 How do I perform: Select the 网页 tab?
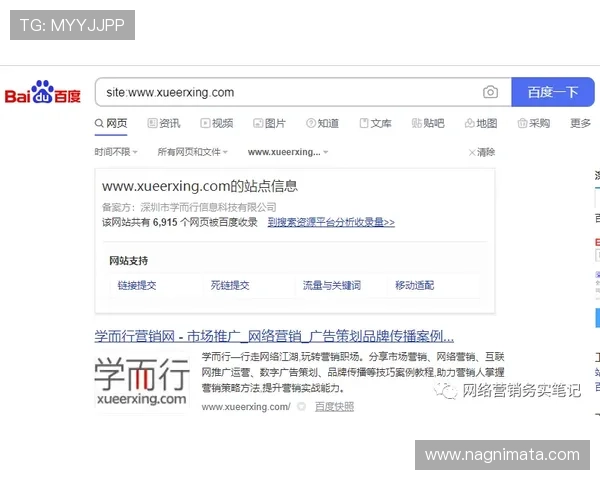[x=111, y=123]
